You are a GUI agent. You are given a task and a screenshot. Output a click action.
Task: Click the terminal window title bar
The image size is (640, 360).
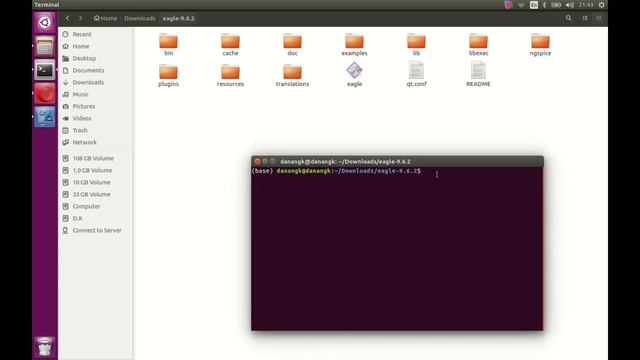(x=397, y=161)
